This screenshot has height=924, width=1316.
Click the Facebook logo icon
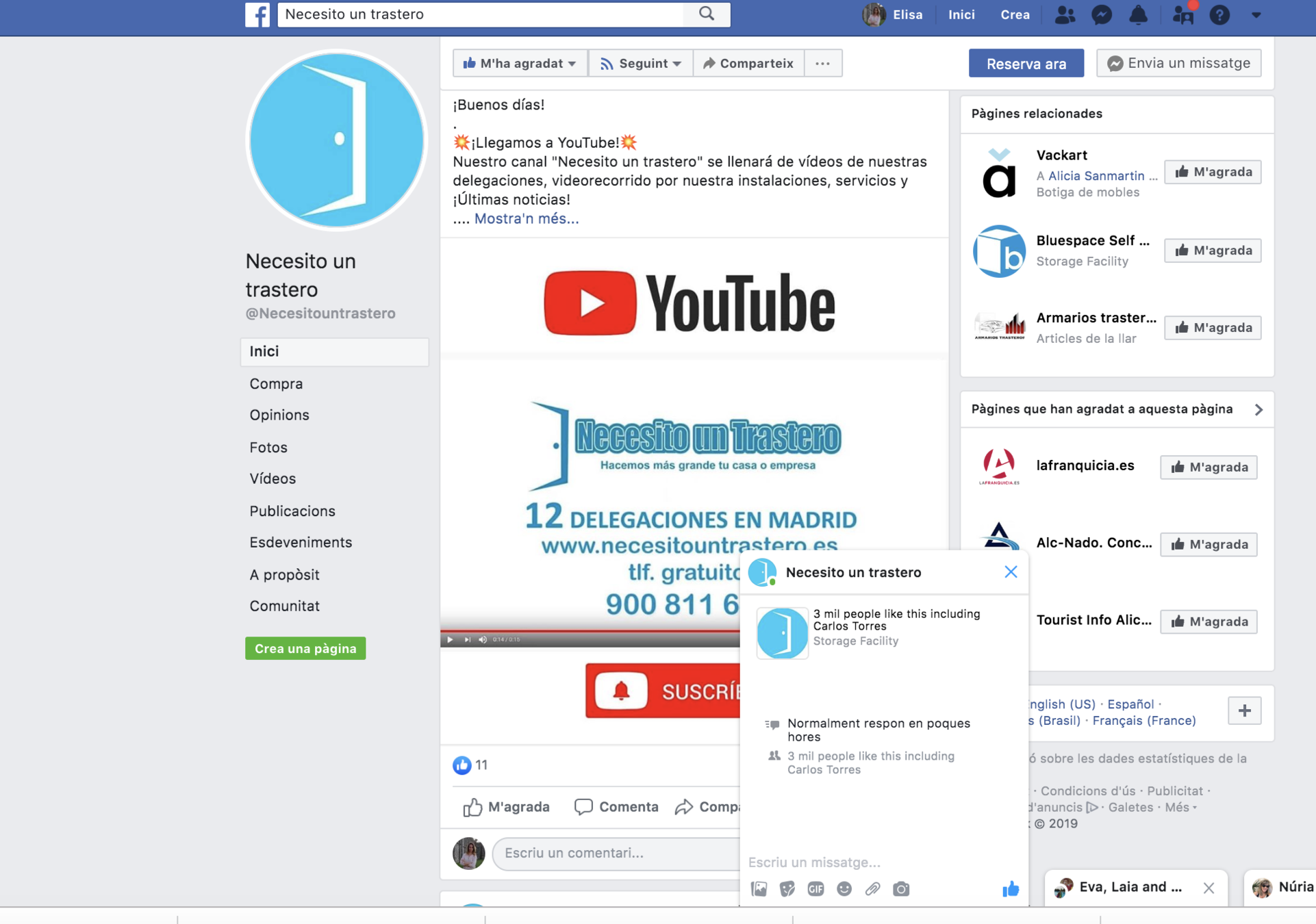point(257,14)
